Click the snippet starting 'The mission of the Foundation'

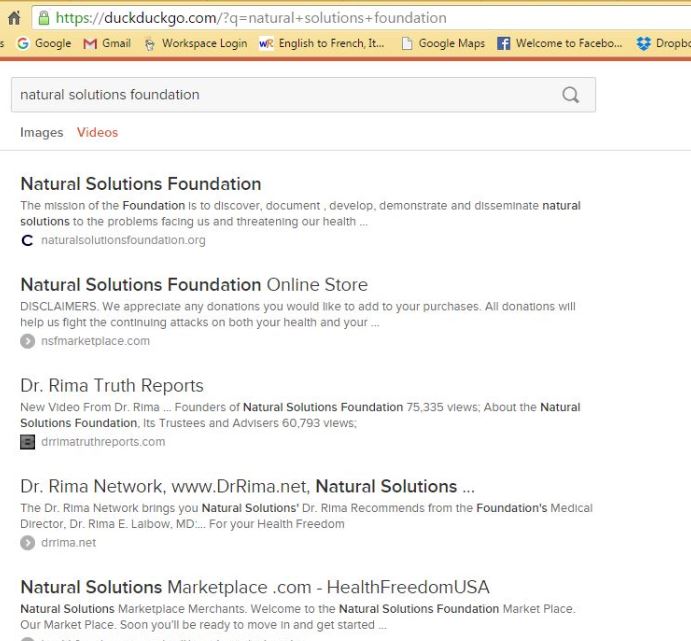[300, 214]
